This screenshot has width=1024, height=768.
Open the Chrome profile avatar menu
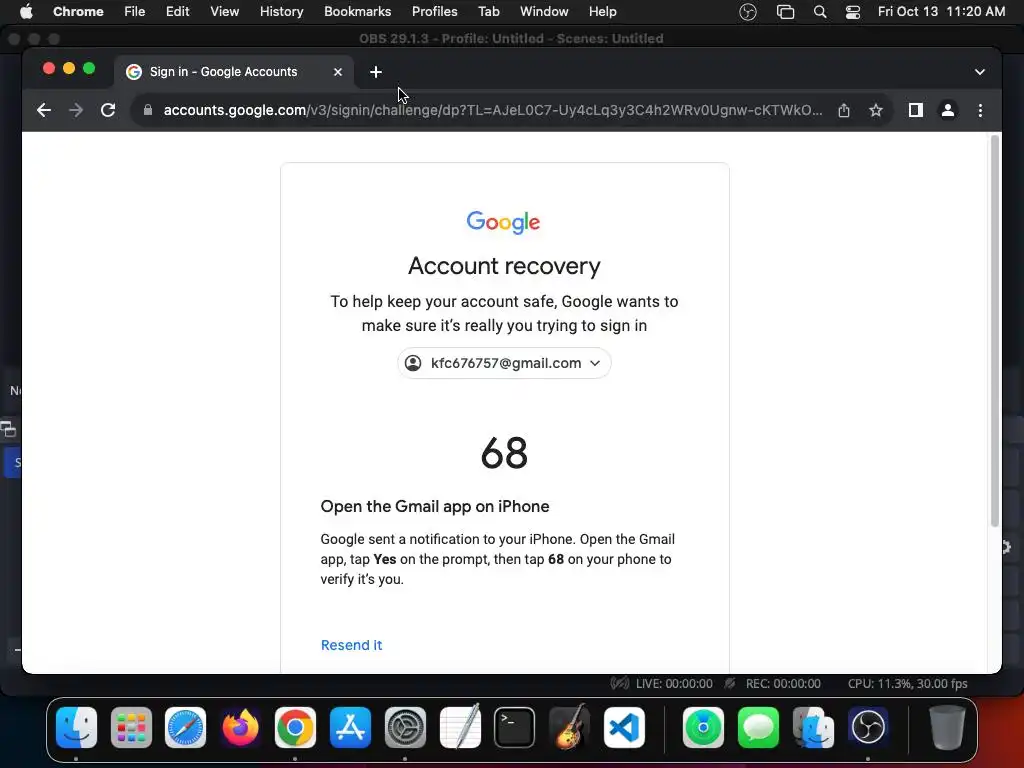pos(948,110)
